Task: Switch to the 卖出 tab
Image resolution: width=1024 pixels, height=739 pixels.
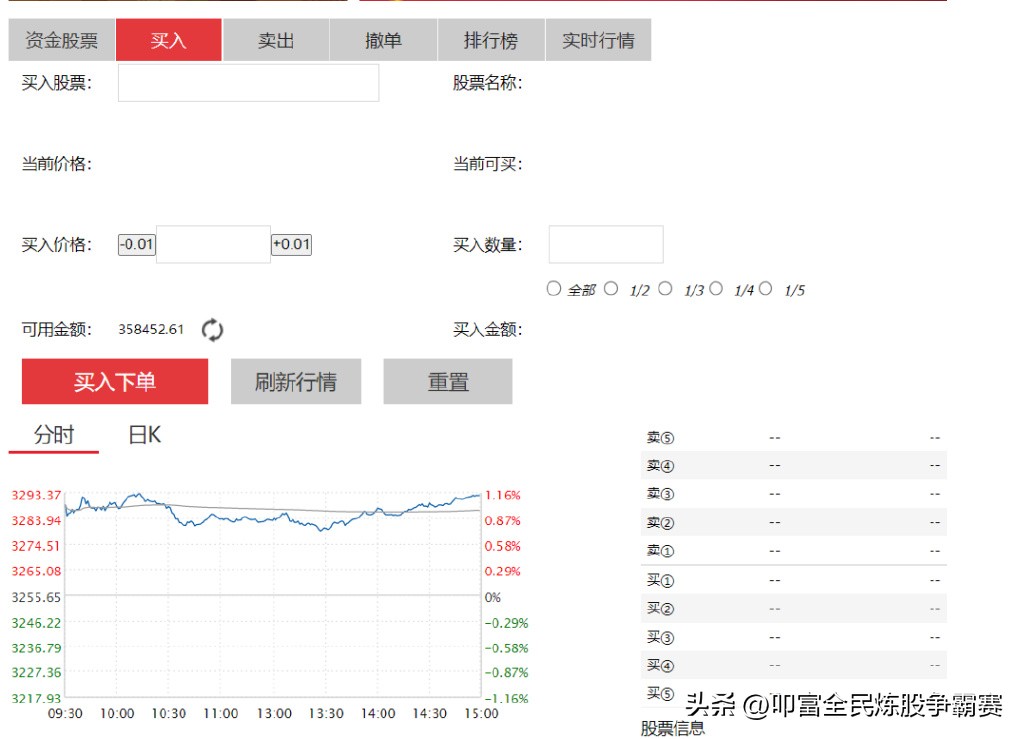Action: pos(276,39)
